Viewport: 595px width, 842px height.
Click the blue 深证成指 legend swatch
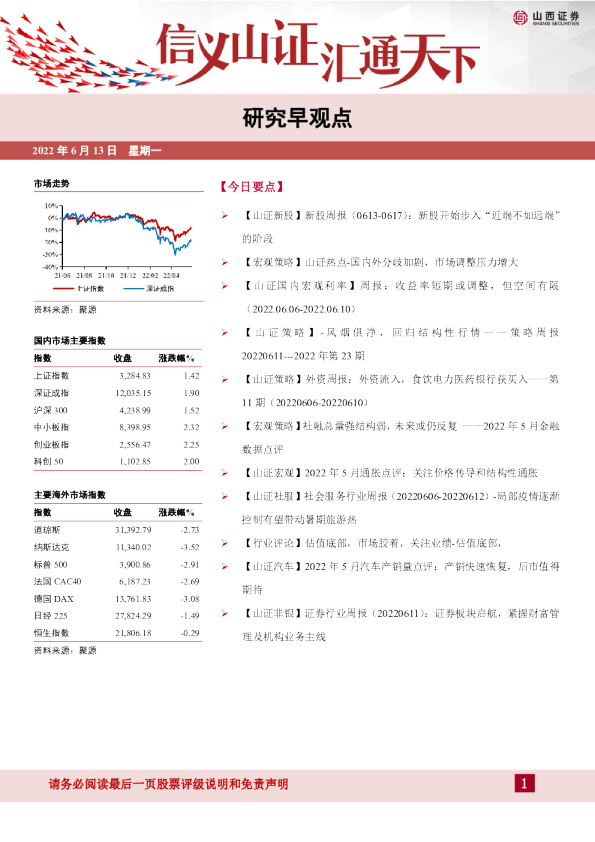(x=133, y=289)
